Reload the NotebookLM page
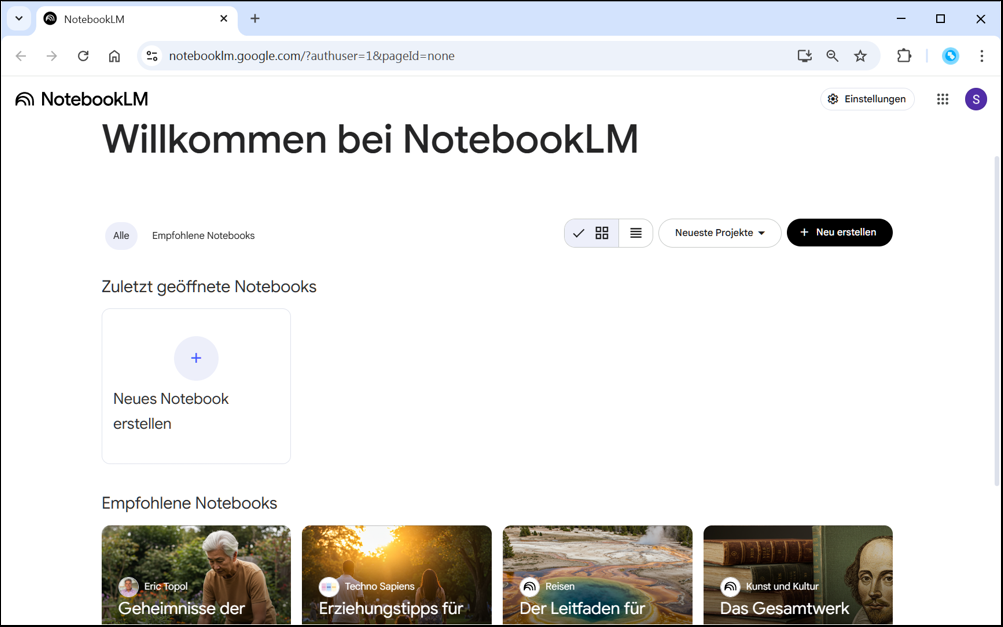The image size is (1003, 627). 83,56
